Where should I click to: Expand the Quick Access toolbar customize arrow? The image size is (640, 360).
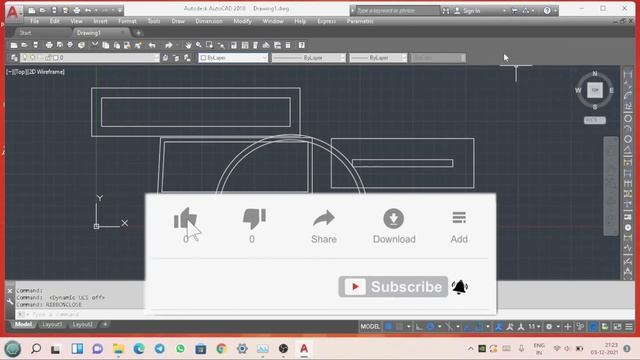(x=120, y=10)
